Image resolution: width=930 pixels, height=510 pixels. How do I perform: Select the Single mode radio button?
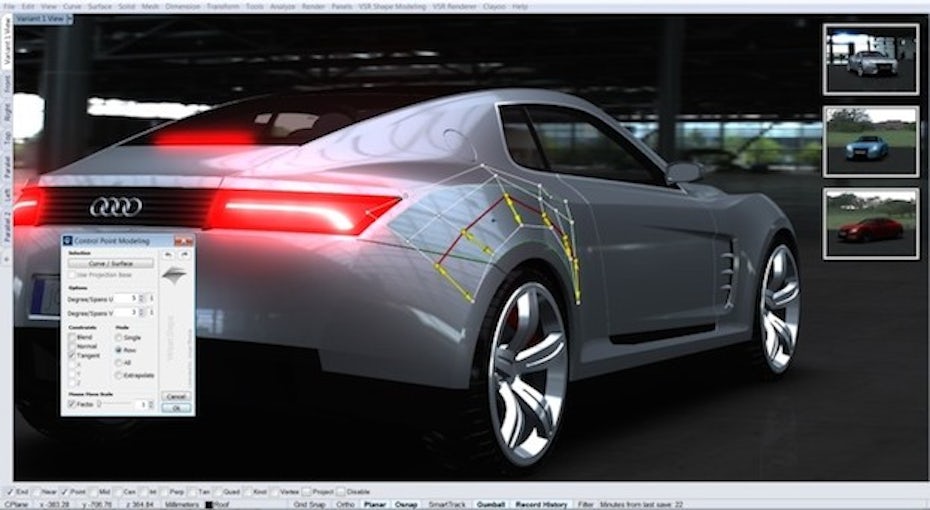[x=119, y=338]
